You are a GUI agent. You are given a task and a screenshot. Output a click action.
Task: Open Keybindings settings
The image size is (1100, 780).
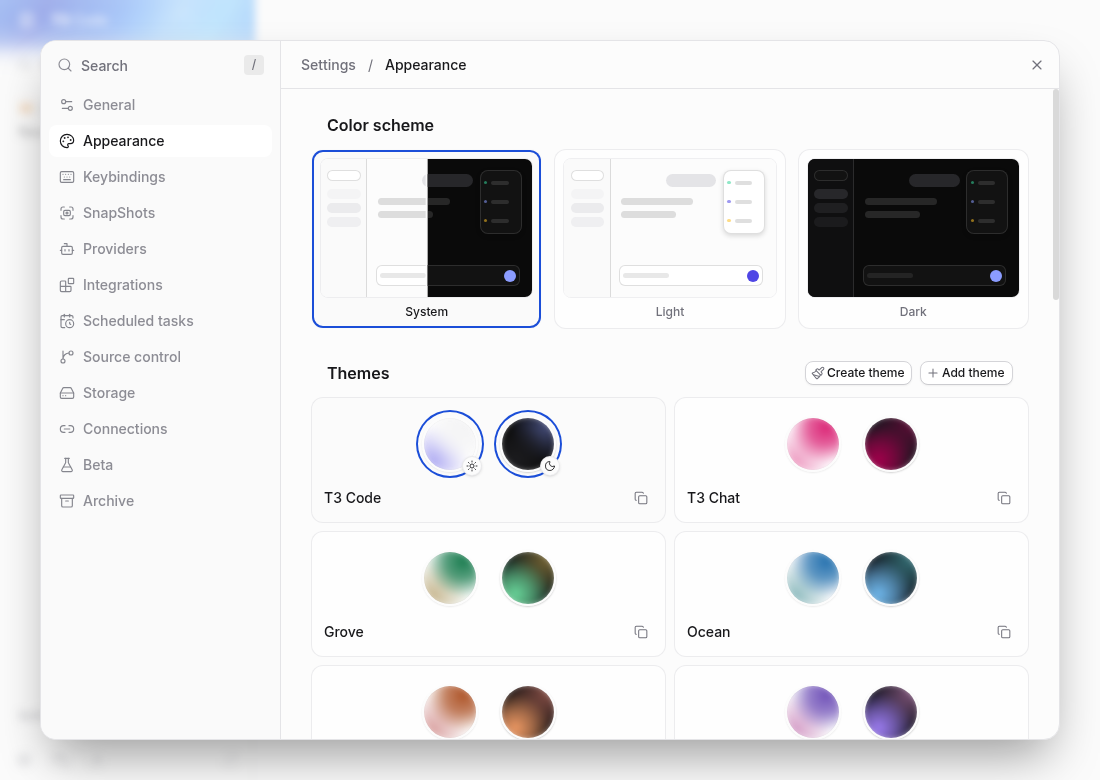click(x=161, y=177)
